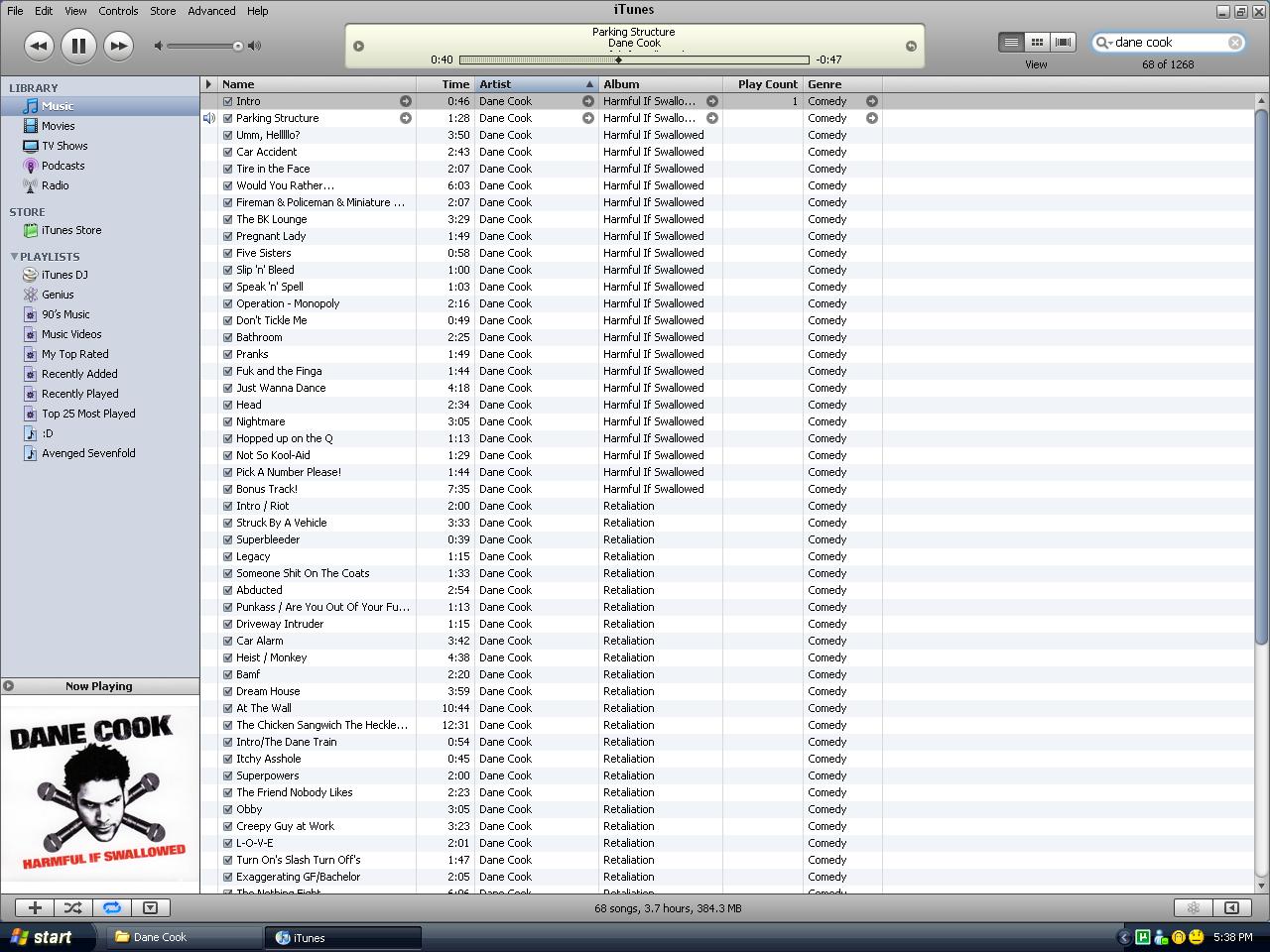Click the song list vertical scrollbar thumb

(x=1261, y=377)
